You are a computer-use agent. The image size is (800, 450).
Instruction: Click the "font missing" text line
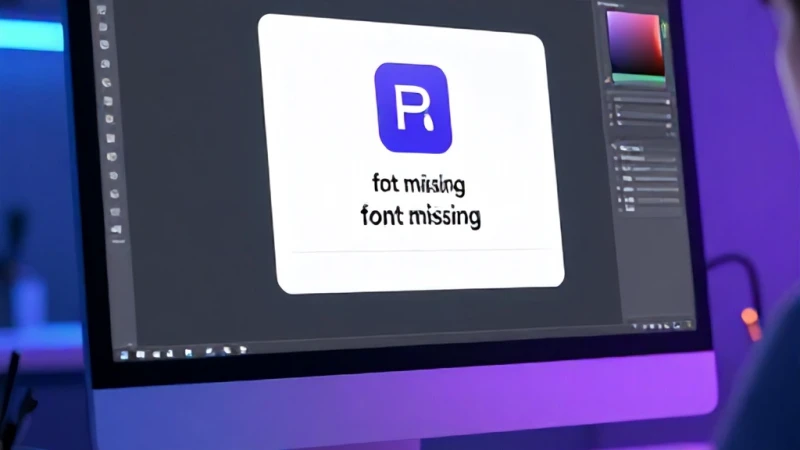420,216
